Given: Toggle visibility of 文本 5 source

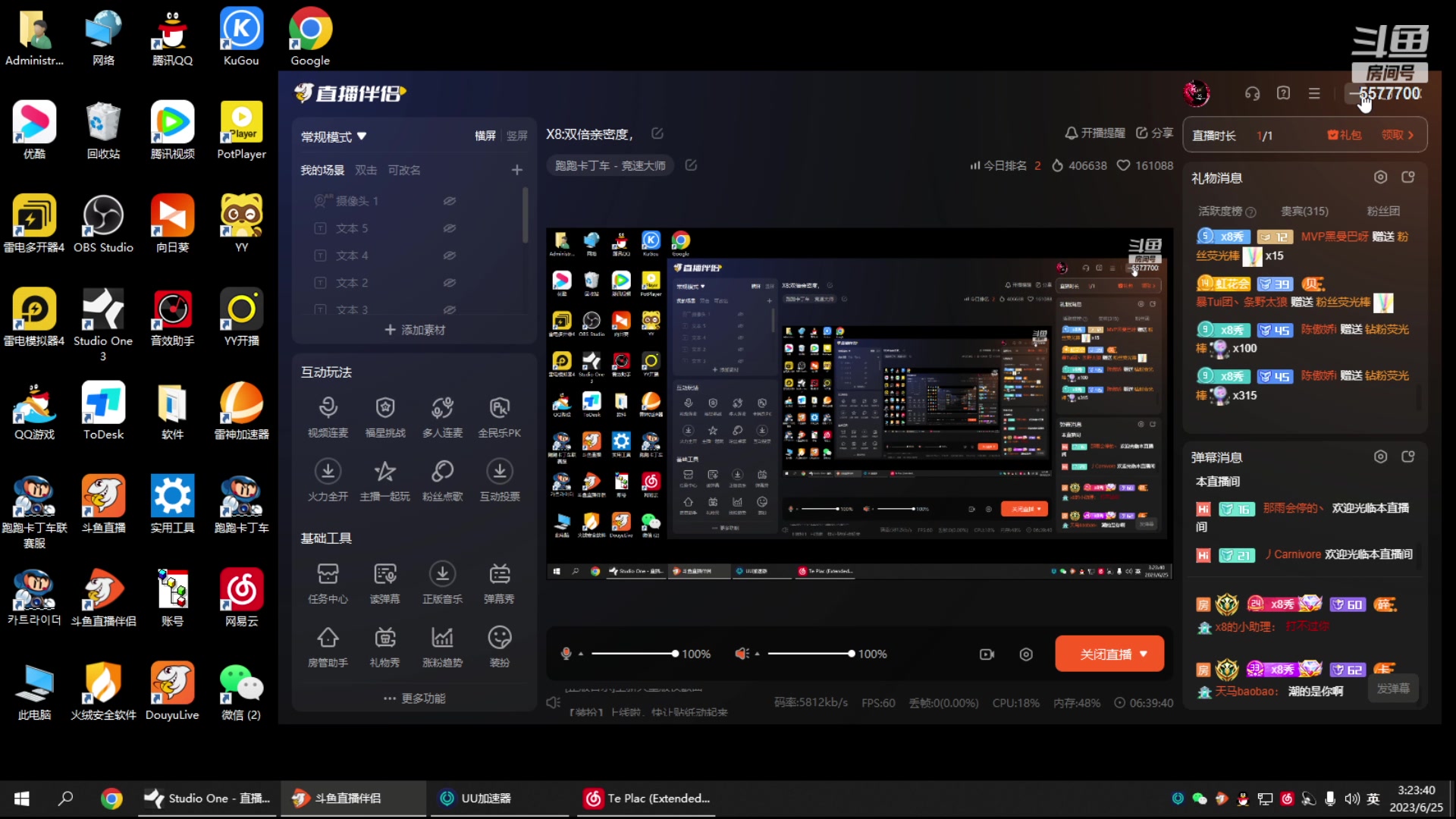Looking at the screenshot, I should click(x=449, y=228).
